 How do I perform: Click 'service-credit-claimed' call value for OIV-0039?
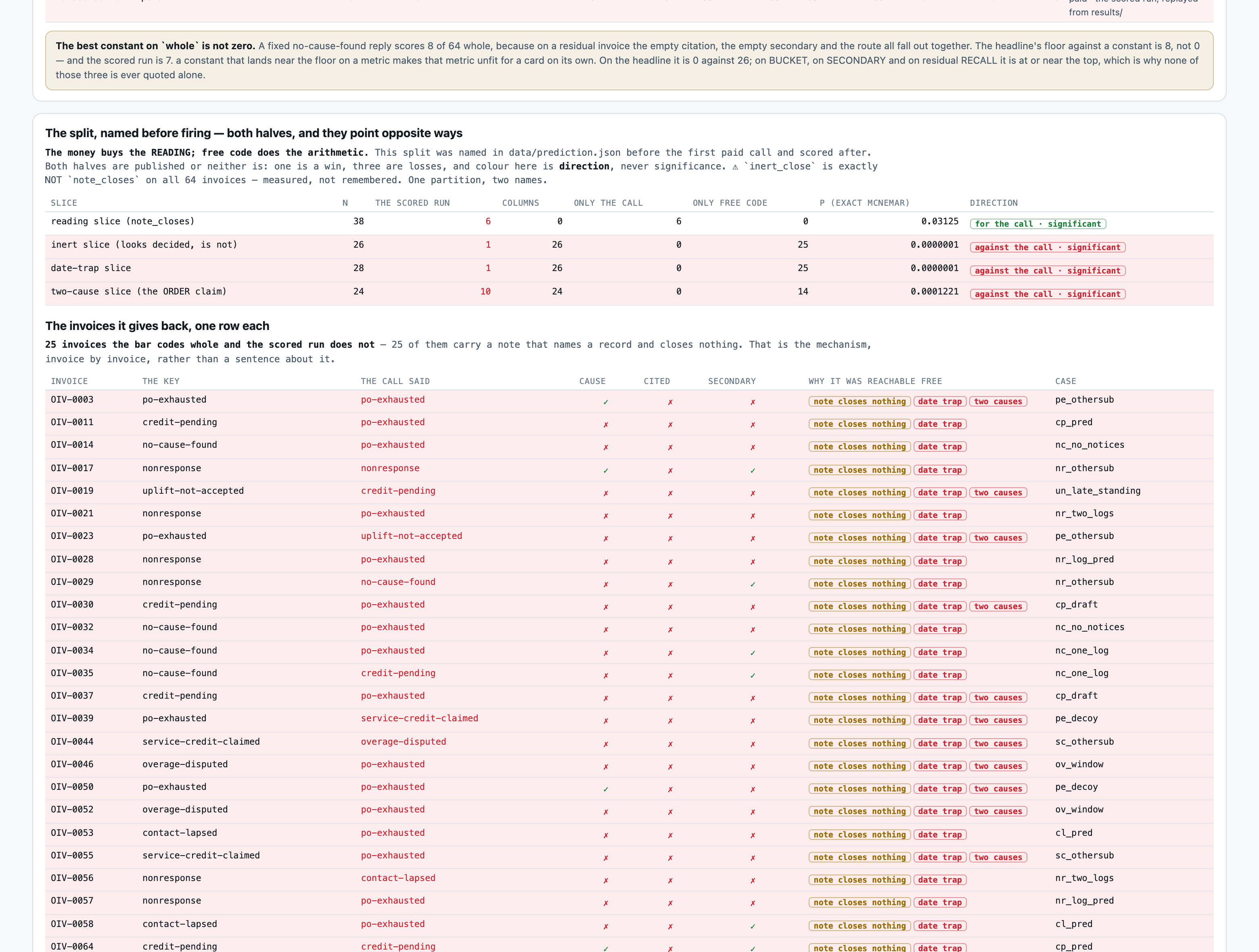(420, 718)
